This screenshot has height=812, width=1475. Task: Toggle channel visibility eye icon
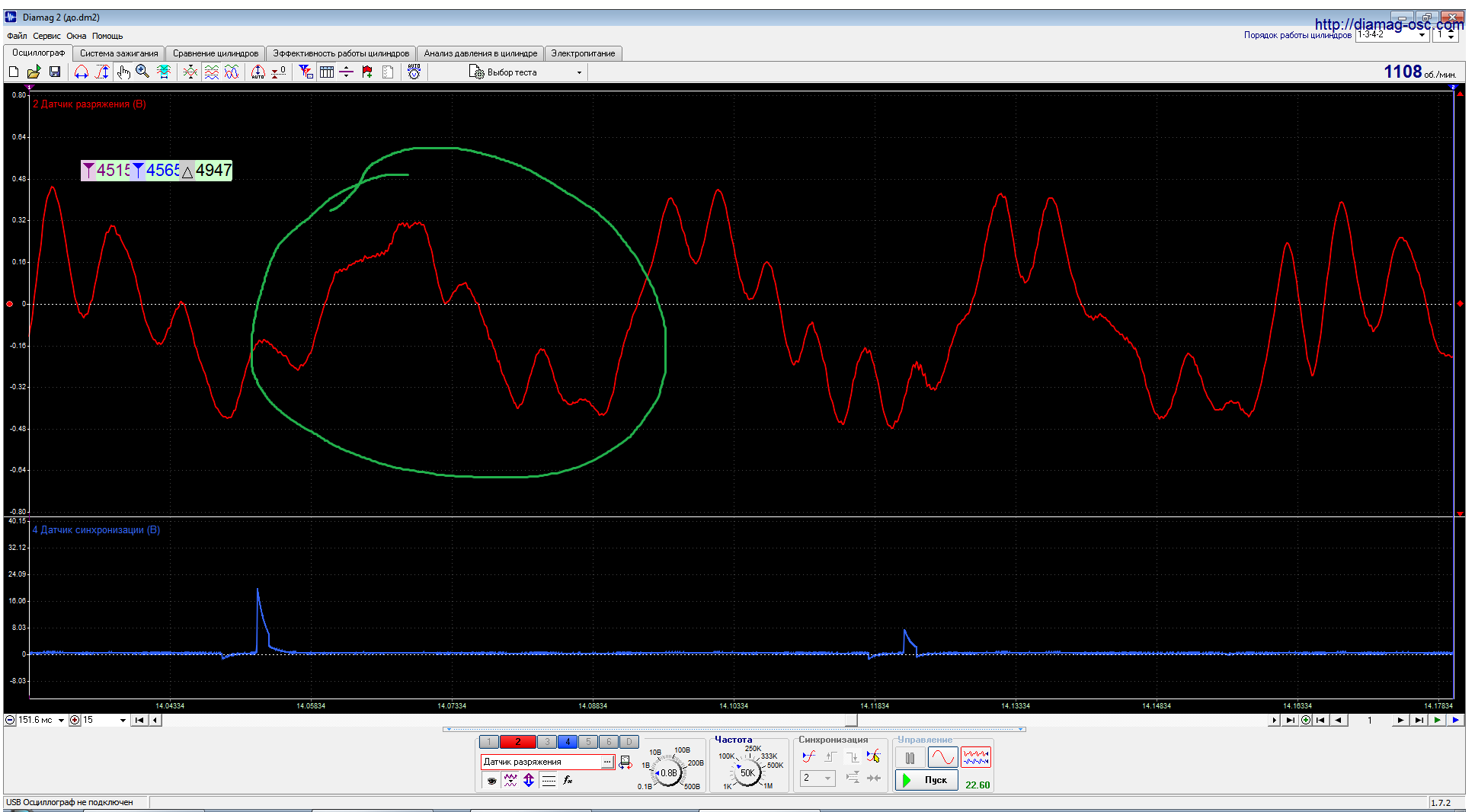coord(492,781)
